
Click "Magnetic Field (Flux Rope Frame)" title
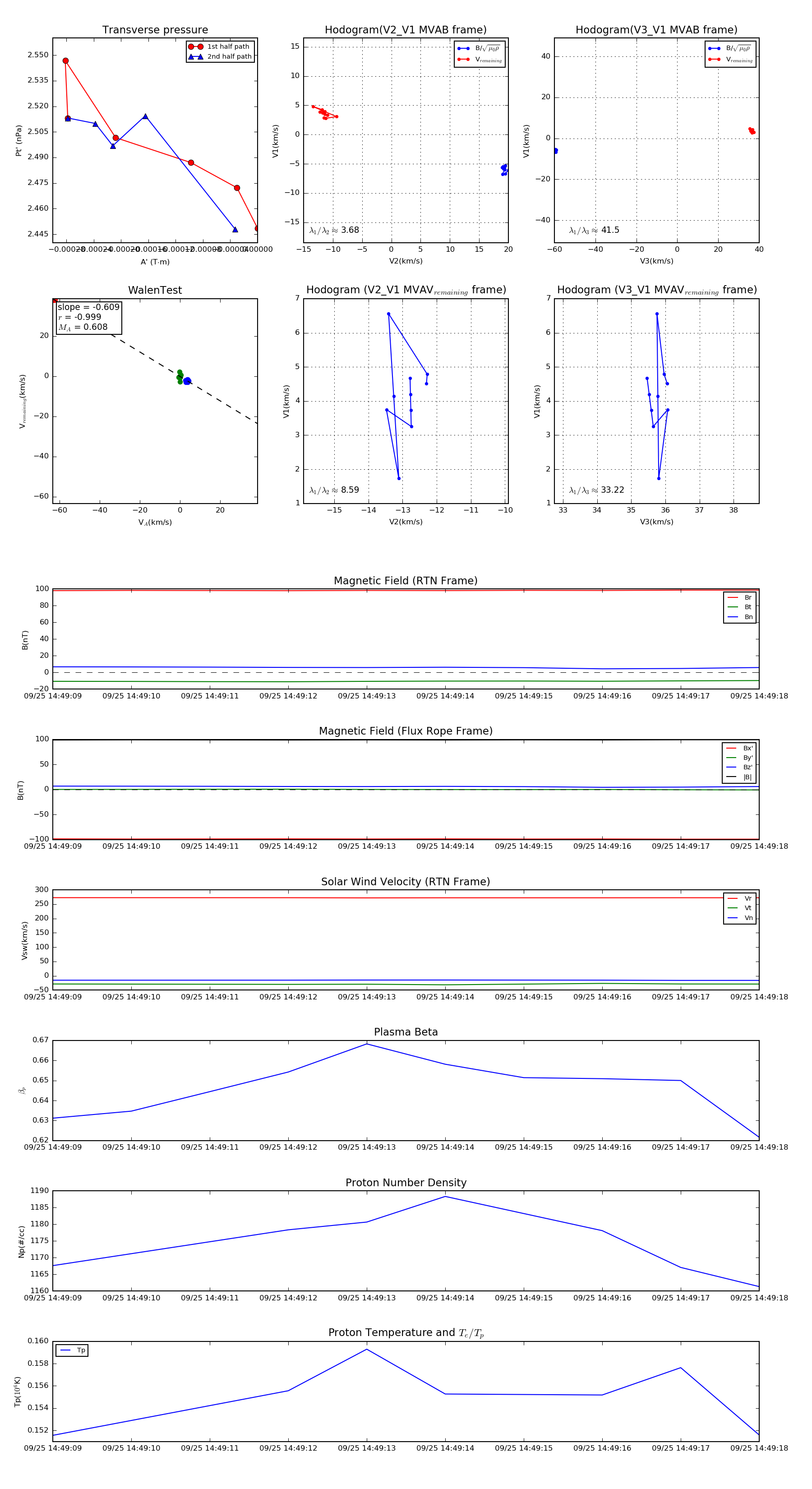[406, 731]
